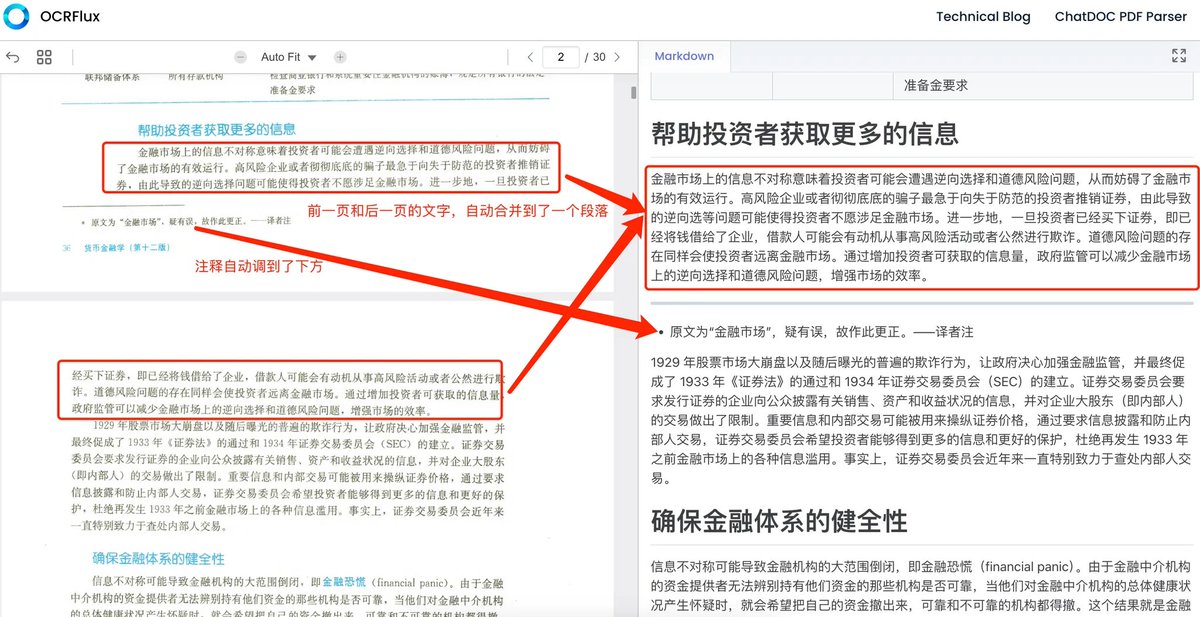Expand the zoom level options list
The height and width of the screenshot is (617, 1200).
313,57
